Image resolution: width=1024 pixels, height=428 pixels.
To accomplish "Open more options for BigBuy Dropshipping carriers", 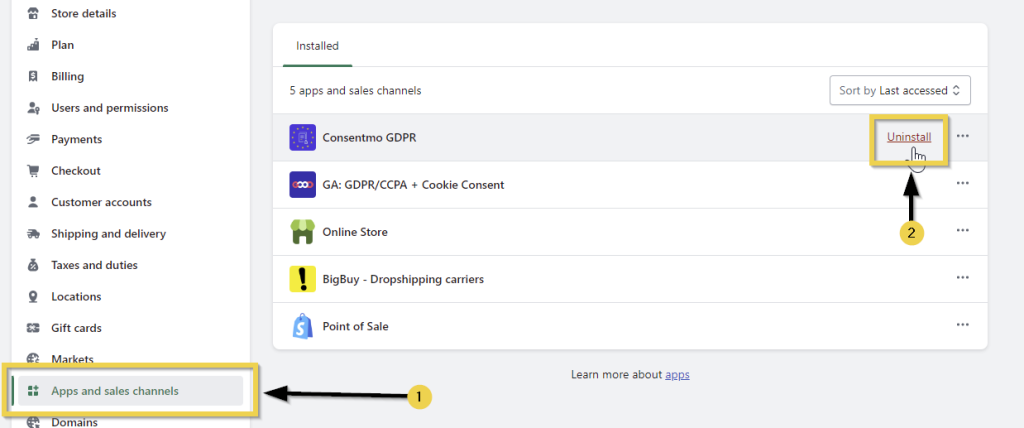I will coord(963,278).
